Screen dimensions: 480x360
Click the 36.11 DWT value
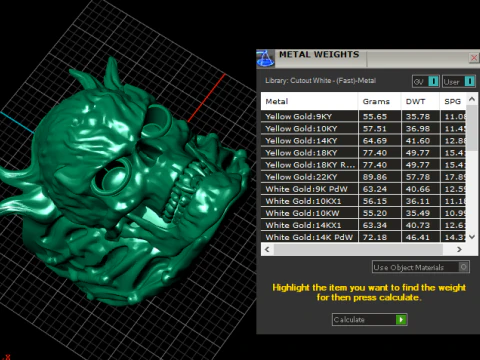click(418, 201)
